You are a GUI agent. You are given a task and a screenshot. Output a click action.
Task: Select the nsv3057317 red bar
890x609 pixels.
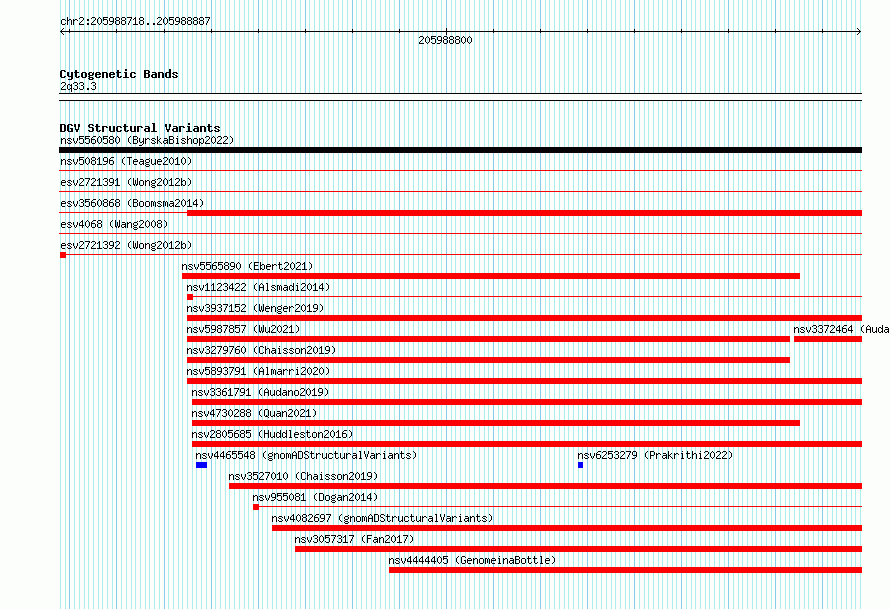[578, 549]
